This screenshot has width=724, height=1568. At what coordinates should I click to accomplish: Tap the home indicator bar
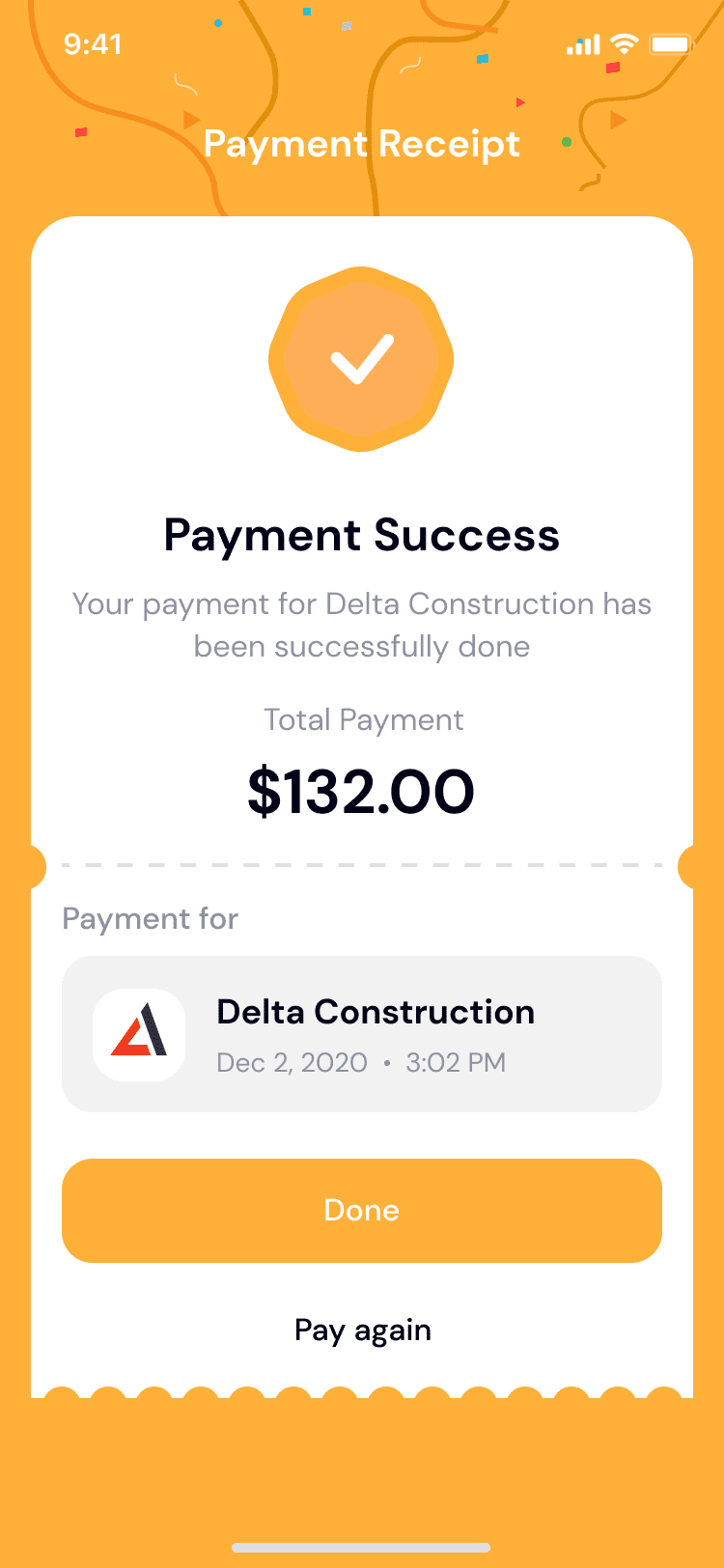[x=361, y=1548]
